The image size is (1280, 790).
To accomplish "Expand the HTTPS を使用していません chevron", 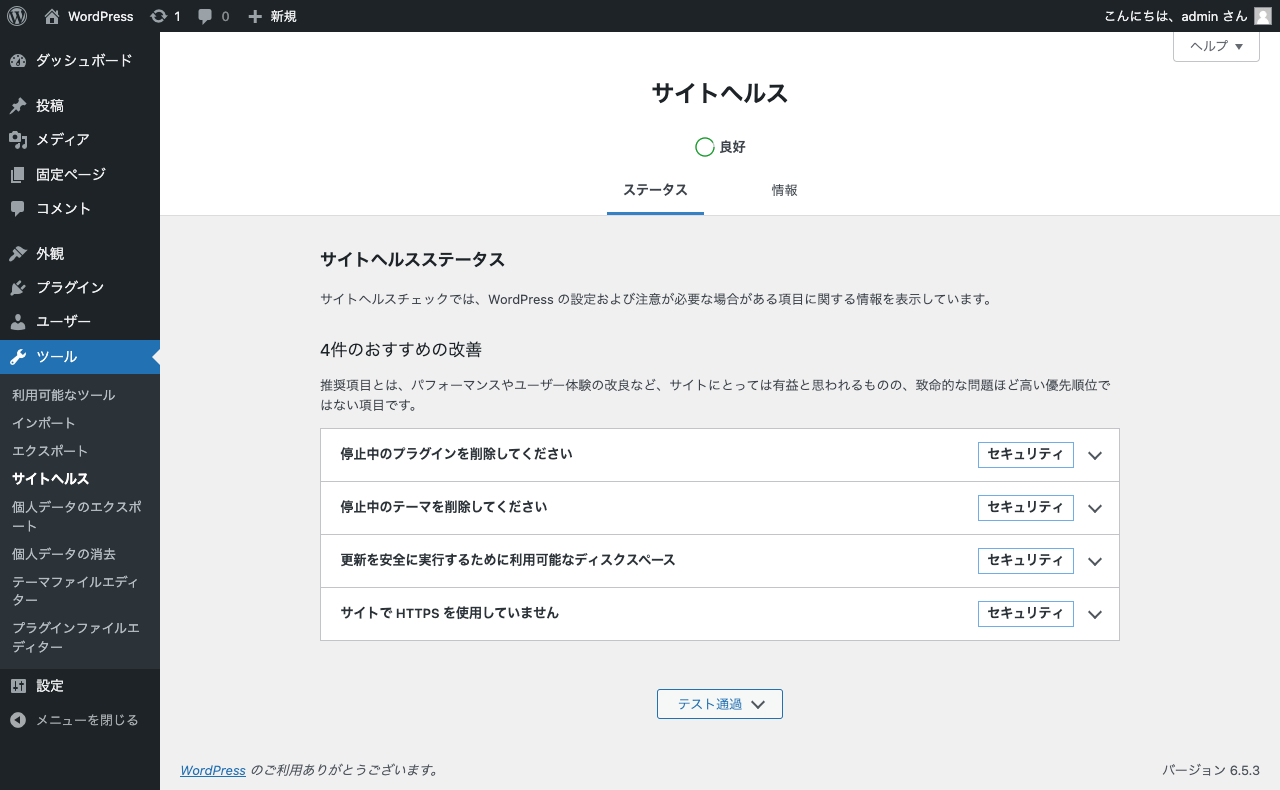I will (x=1095, y=614).
